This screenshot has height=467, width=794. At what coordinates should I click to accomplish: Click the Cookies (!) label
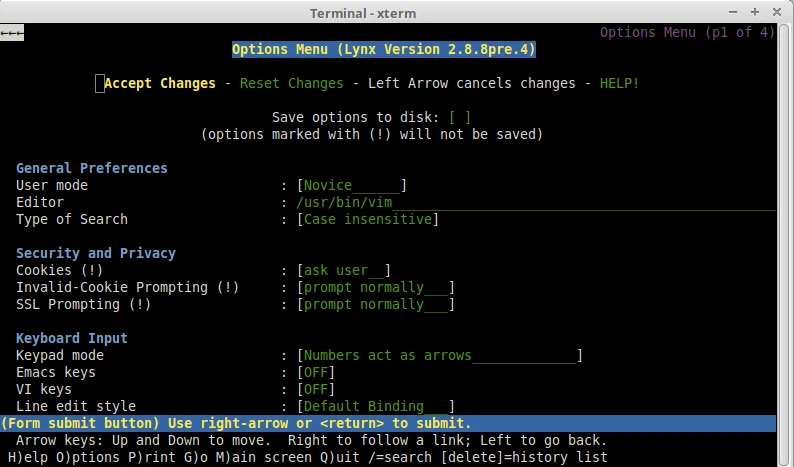(x=60, y=270)
